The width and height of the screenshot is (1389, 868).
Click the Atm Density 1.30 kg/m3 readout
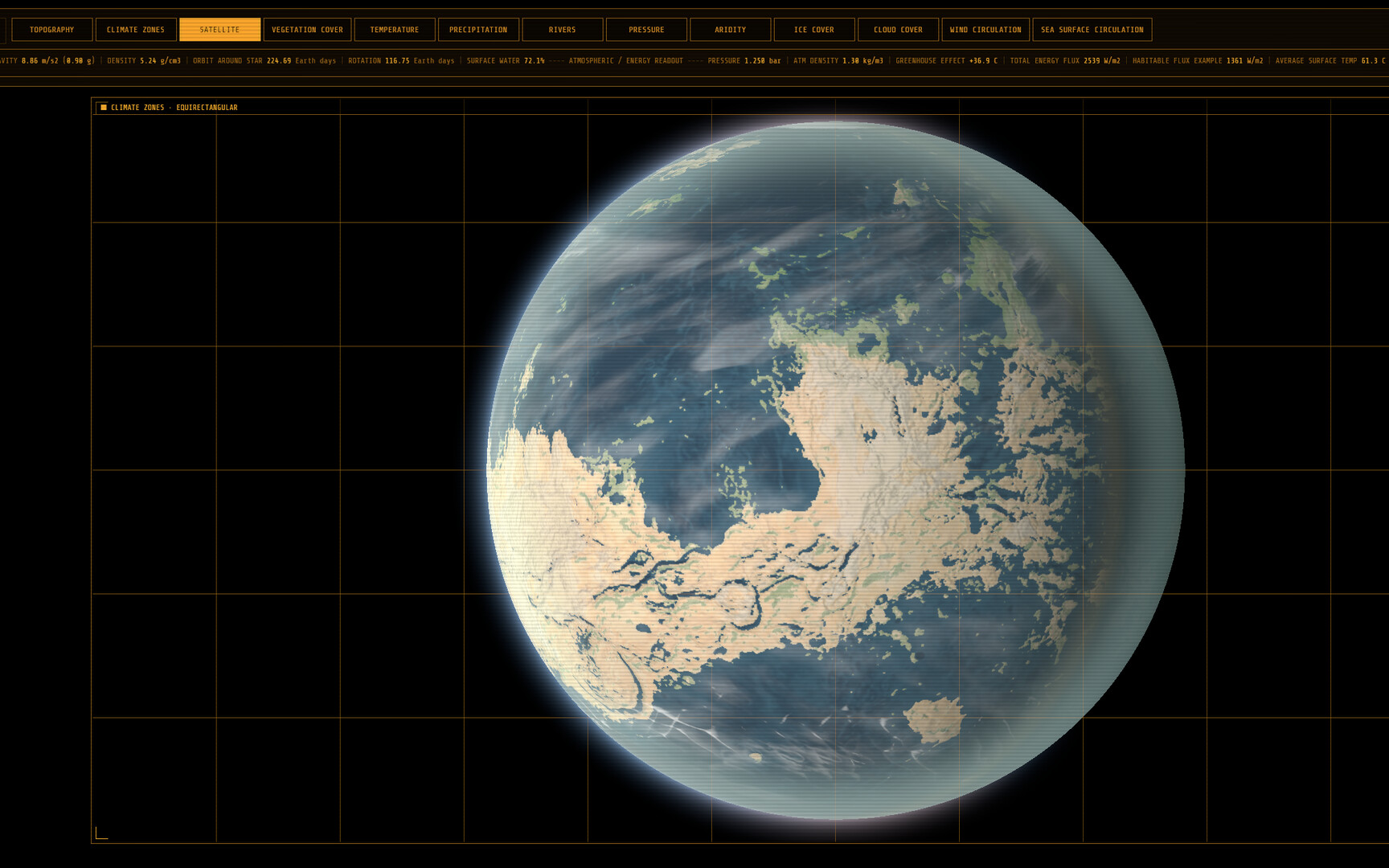point(838,61)
